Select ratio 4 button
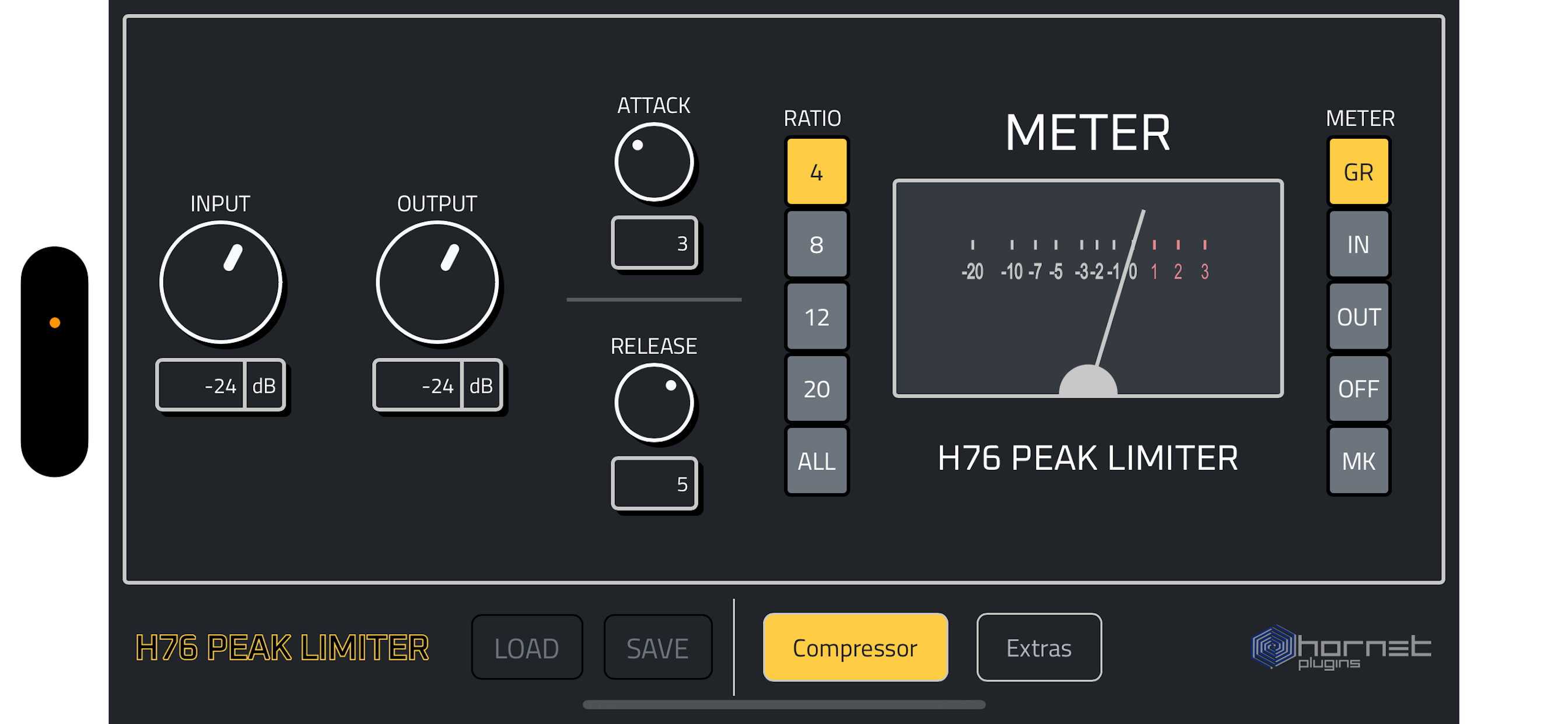1568x724 pixels. click(816, 171)
